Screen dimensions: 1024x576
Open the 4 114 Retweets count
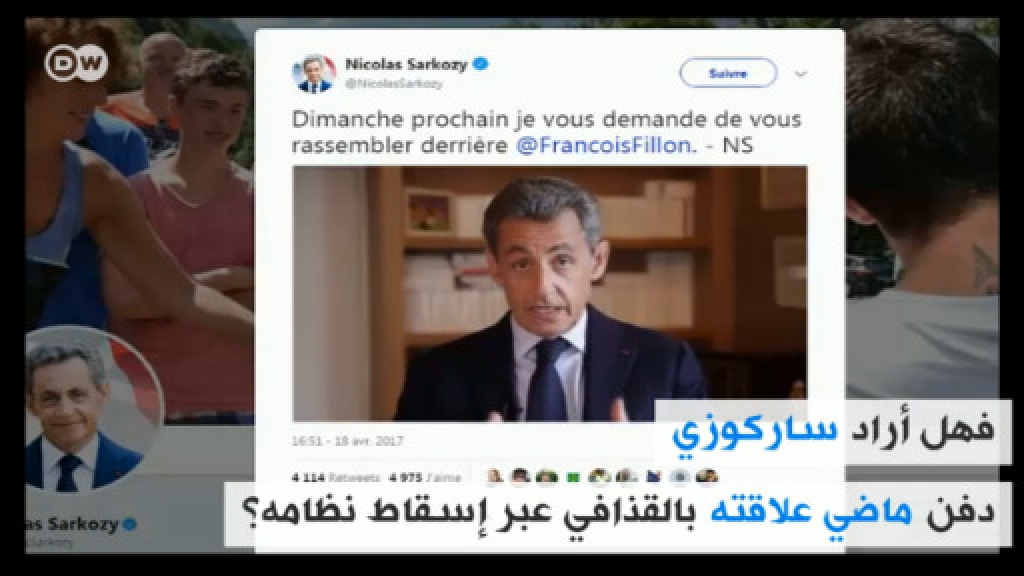336,477
